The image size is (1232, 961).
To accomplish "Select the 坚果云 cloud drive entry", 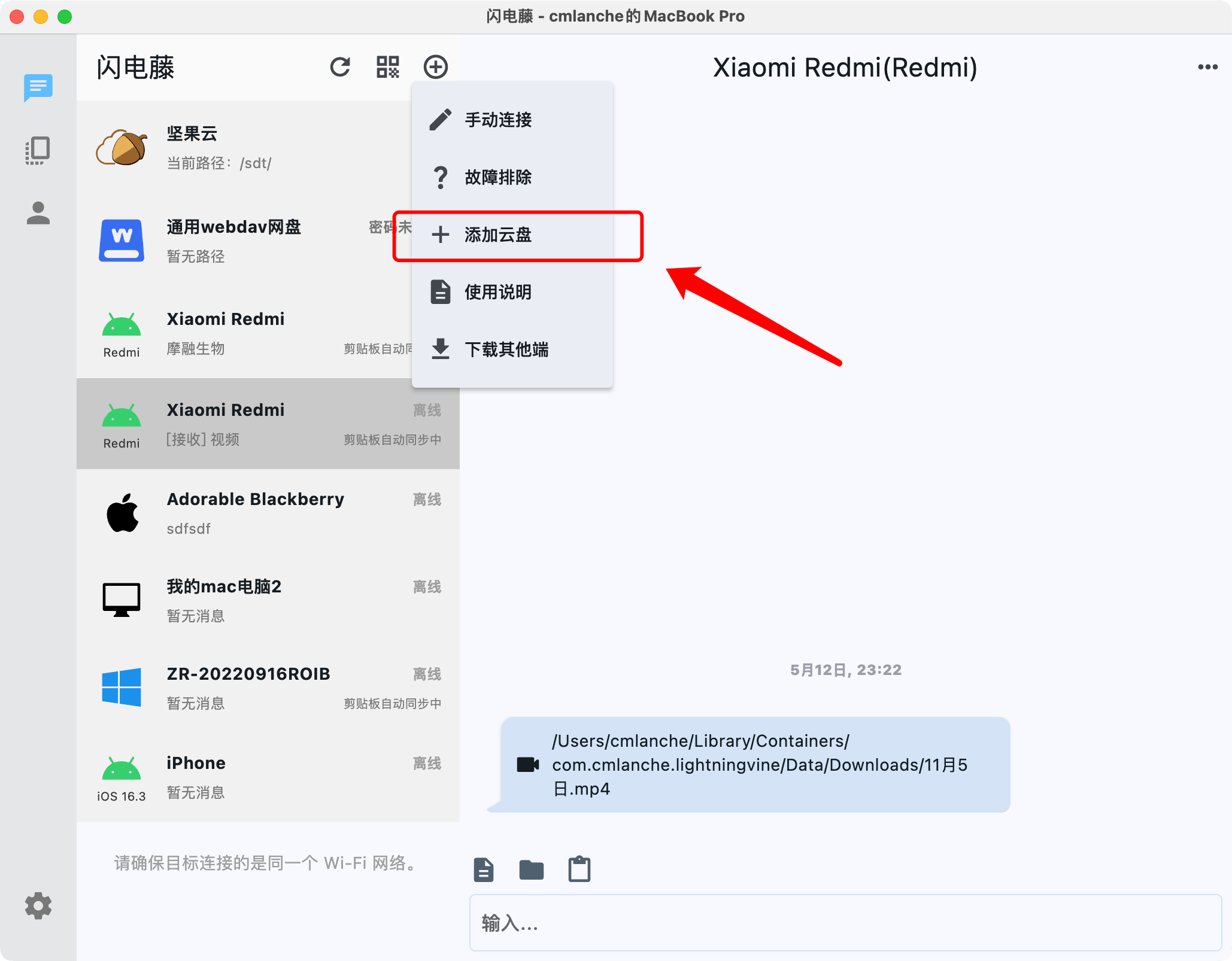I will click(239, 147).
